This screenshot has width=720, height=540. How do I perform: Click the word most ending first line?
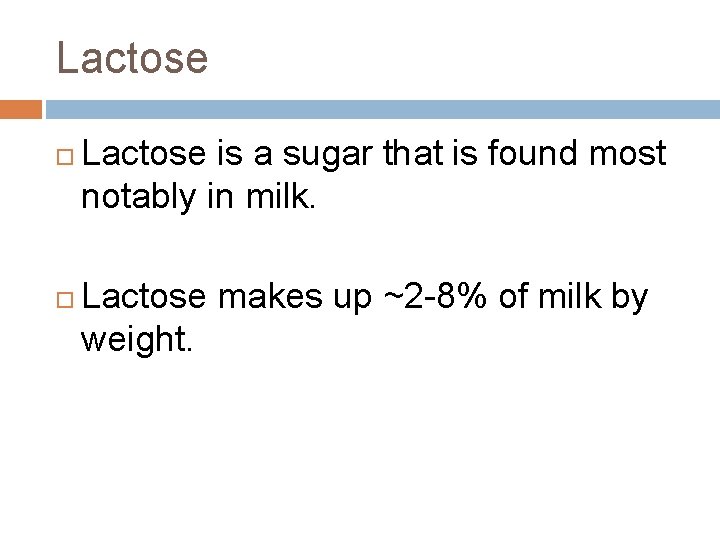pyautogui.click(x=627, y=154)
